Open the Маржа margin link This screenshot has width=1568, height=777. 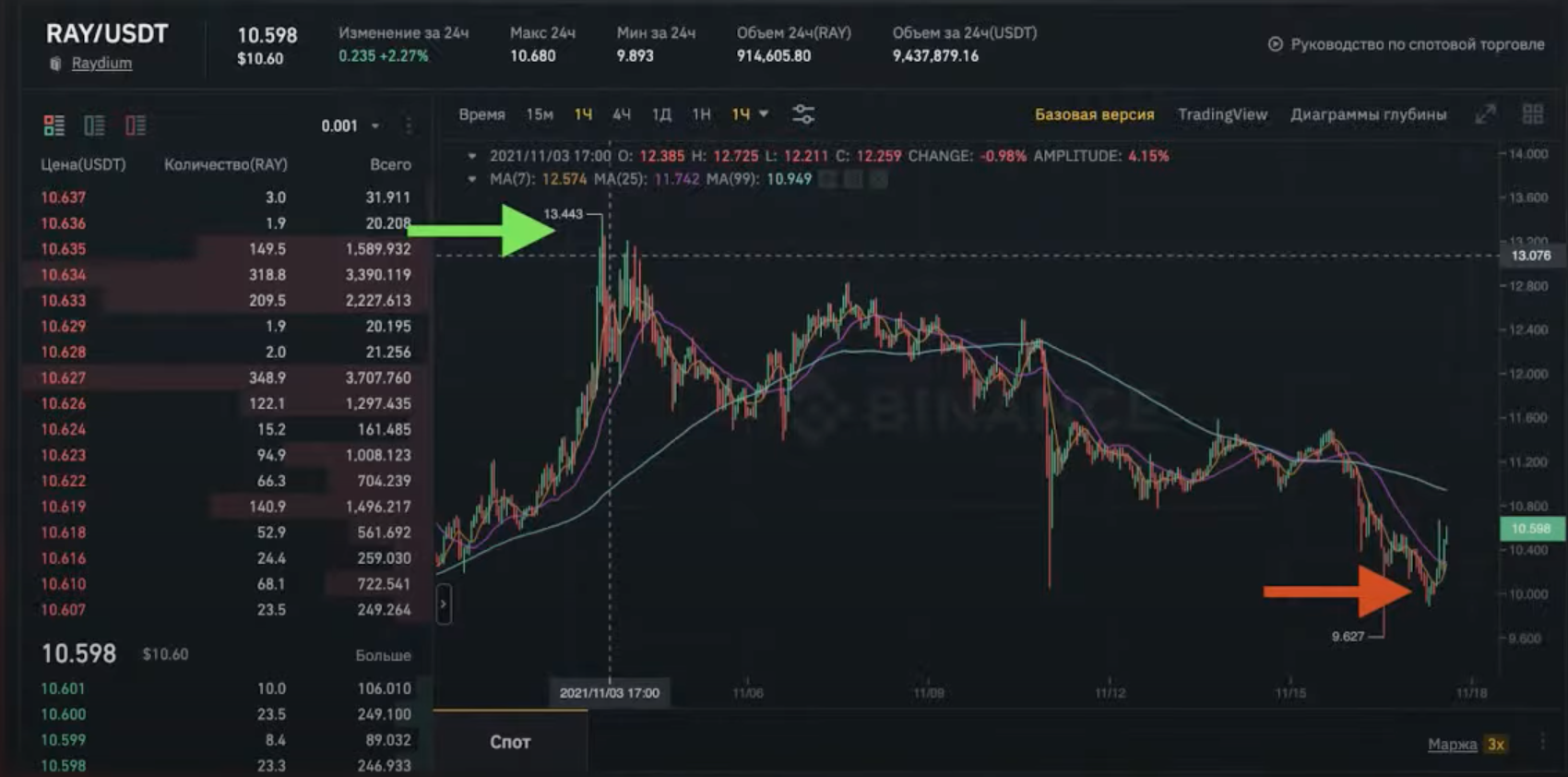click(x=1452, y=744)
